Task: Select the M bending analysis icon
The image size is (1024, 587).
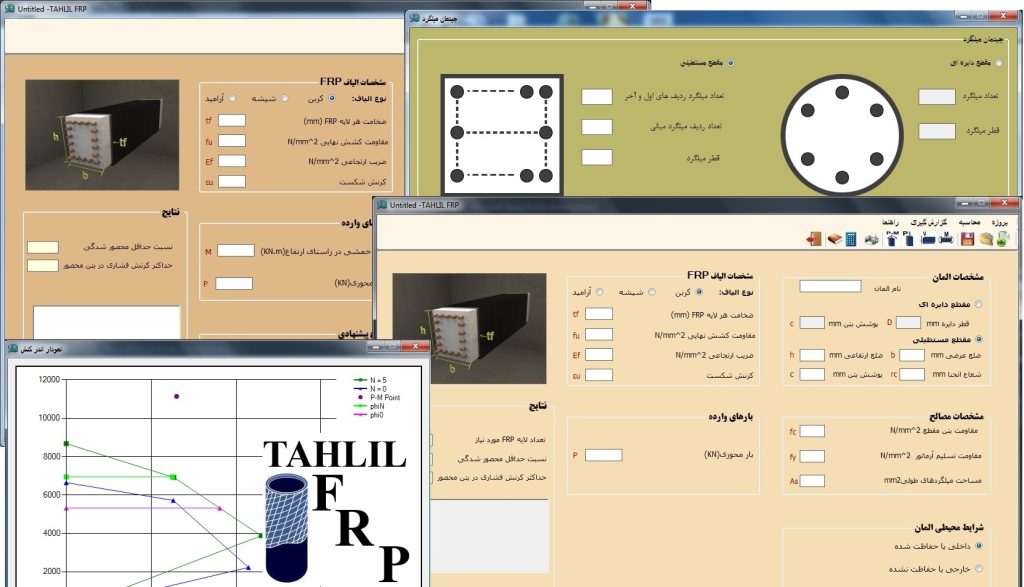Action: (946, 239)
